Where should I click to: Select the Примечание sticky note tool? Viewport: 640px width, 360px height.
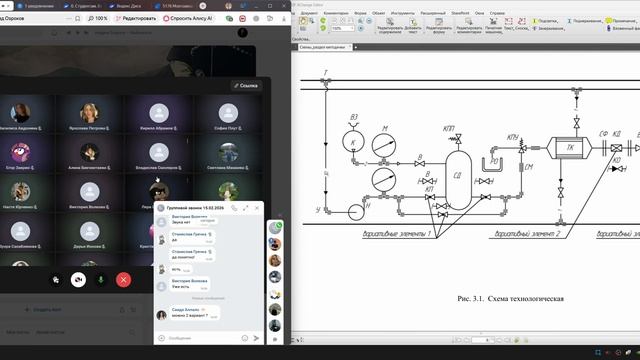(621, 21)
